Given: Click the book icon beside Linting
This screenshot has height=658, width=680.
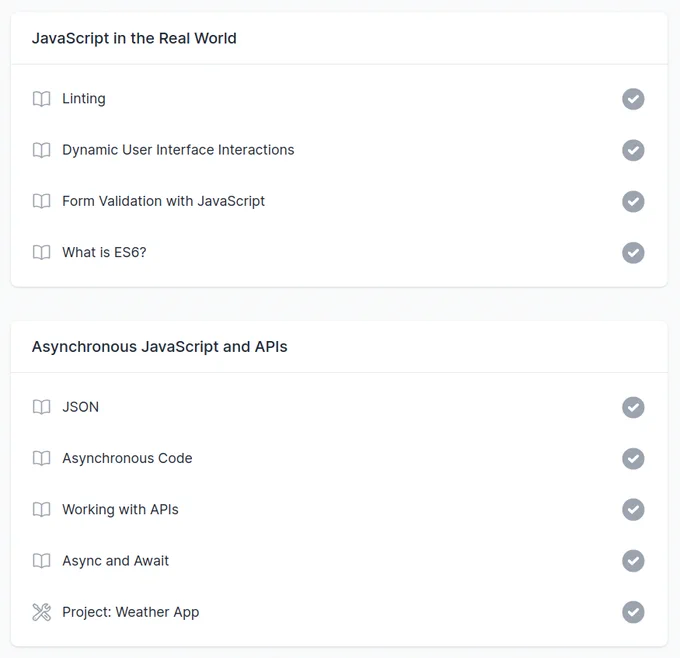Looking at the screenshot, I should pos(42,99).
